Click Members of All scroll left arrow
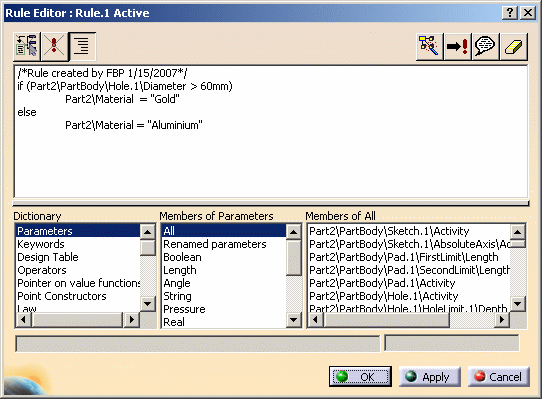542x399 pixels. click(315, 319)
